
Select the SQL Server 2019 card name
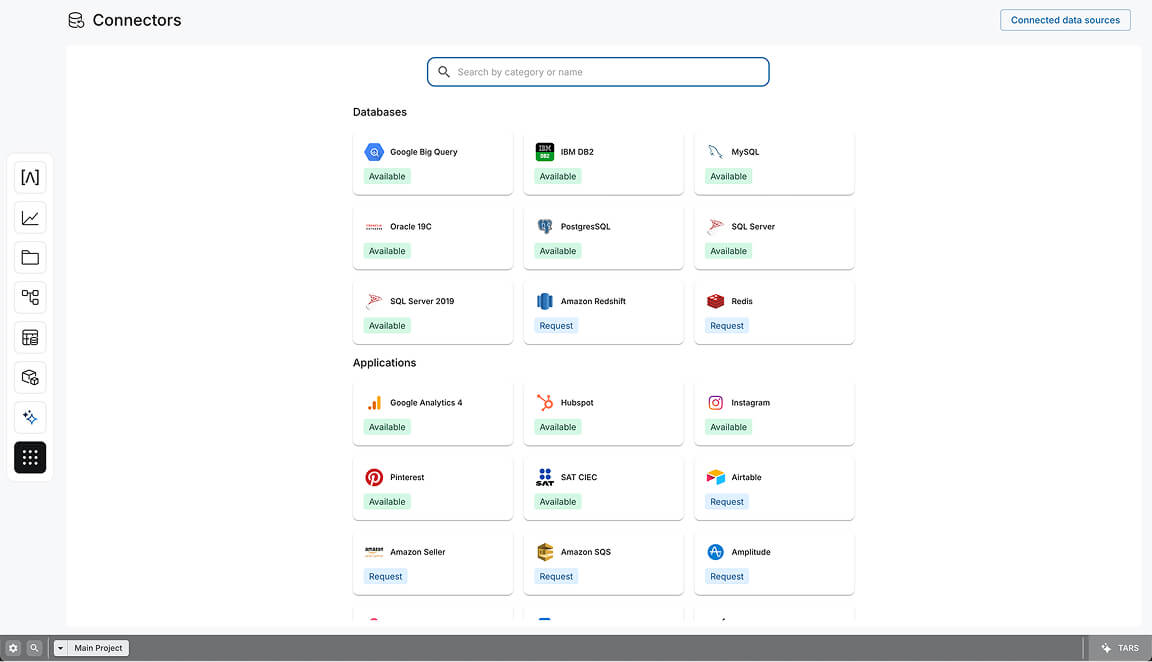pos(422,301)
